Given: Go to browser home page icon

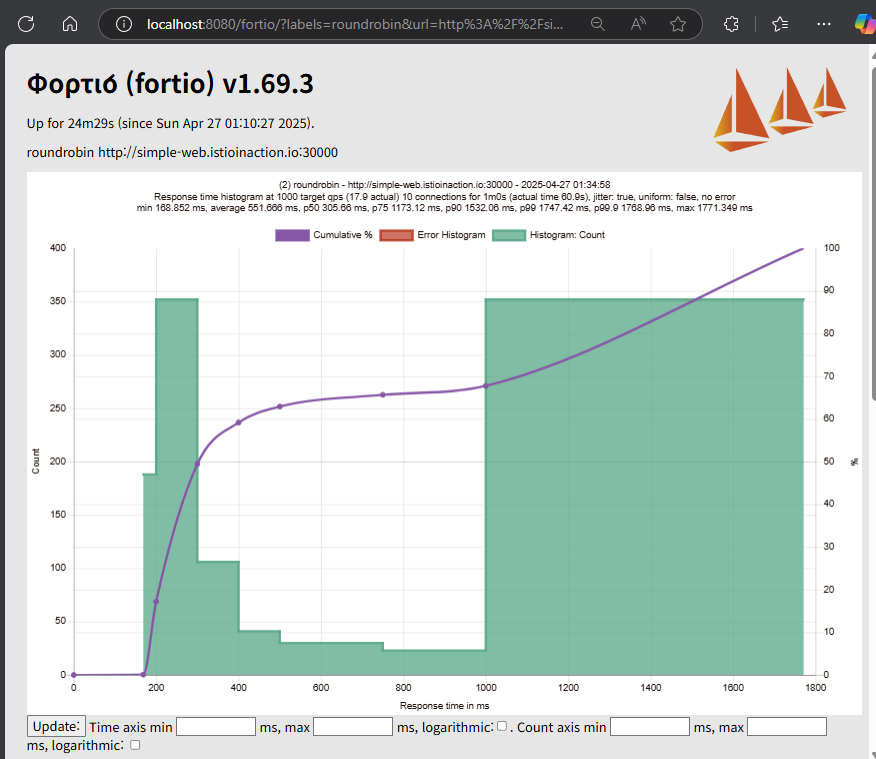Looking at the screenshot, I should pos(70,24).
